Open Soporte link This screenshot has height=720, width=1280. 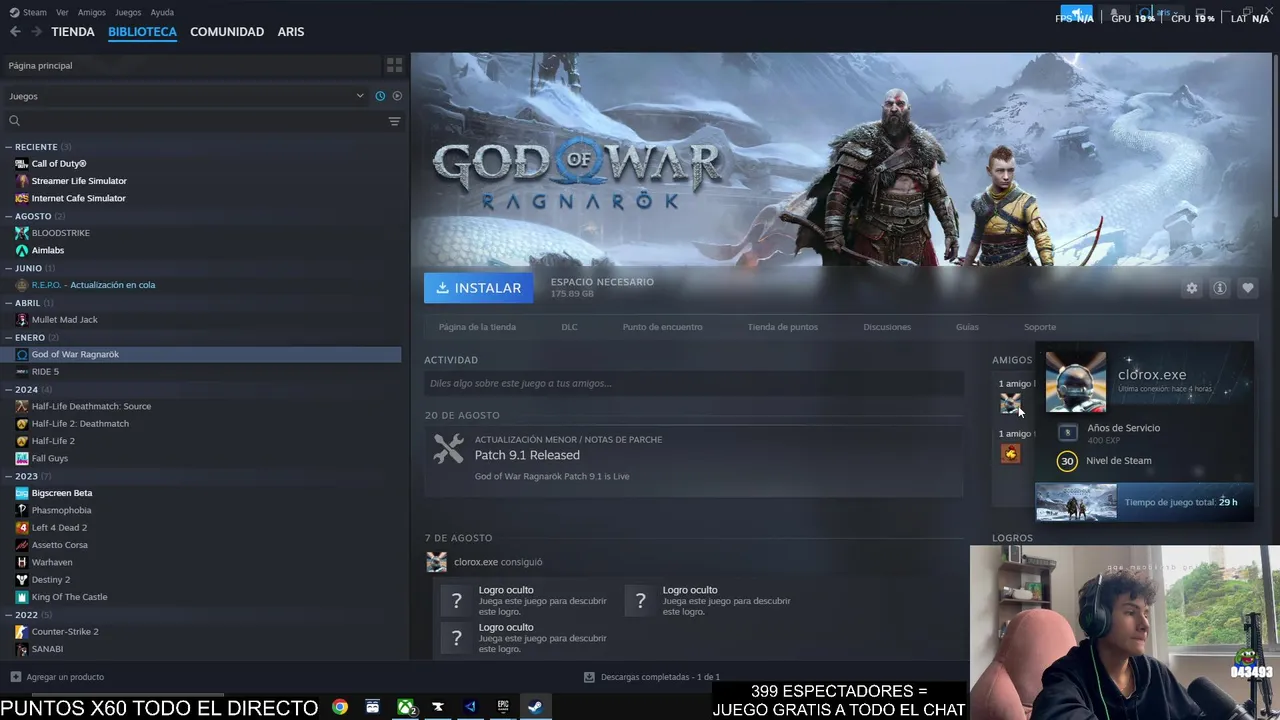(1040, 327)
